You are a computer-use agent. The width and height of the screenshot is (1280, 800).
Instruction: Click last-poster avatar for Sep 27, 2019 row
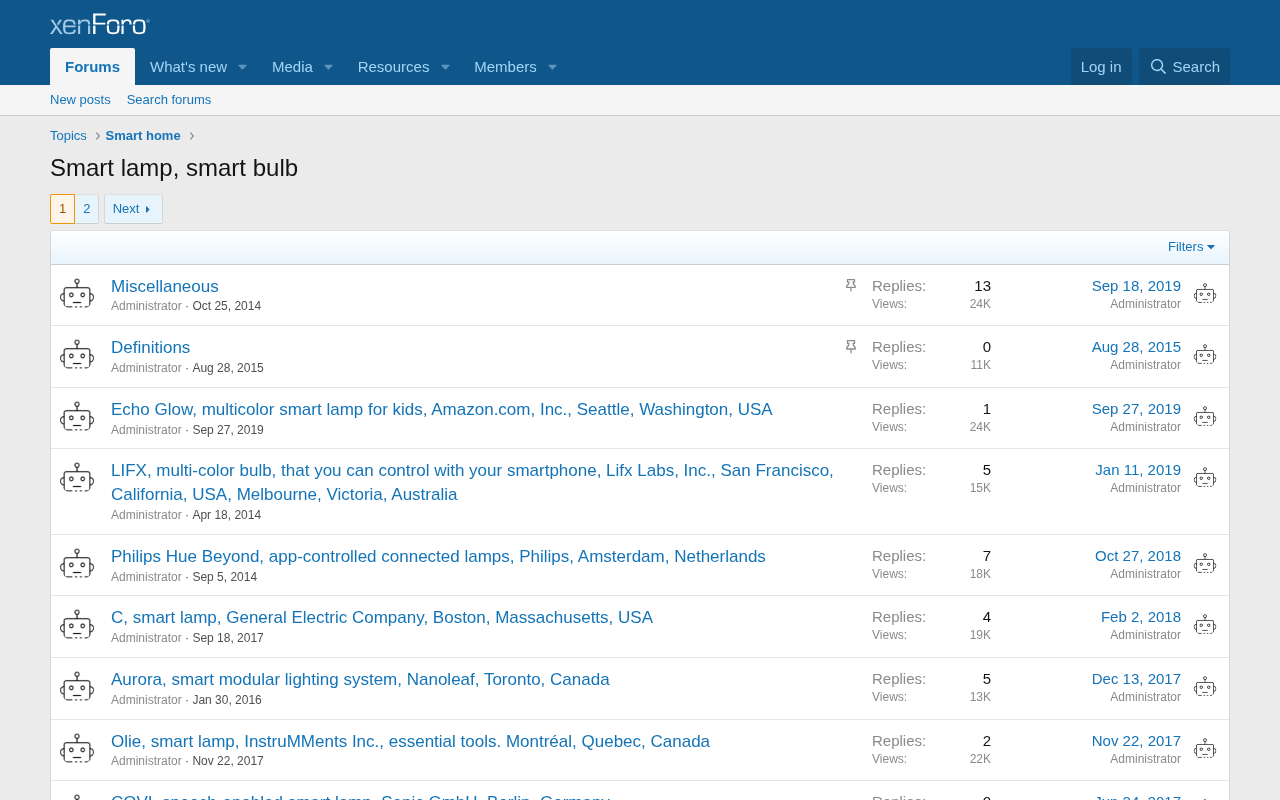tap(1205, 417)
